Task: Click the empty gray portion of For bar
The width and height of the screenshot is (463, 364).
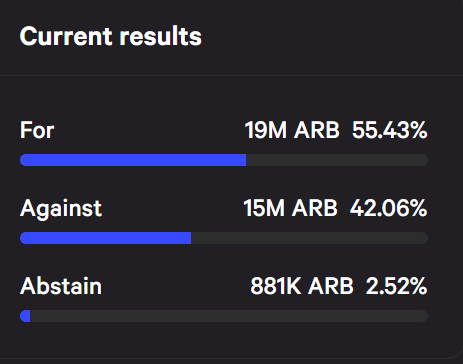Action: [337, 160]
